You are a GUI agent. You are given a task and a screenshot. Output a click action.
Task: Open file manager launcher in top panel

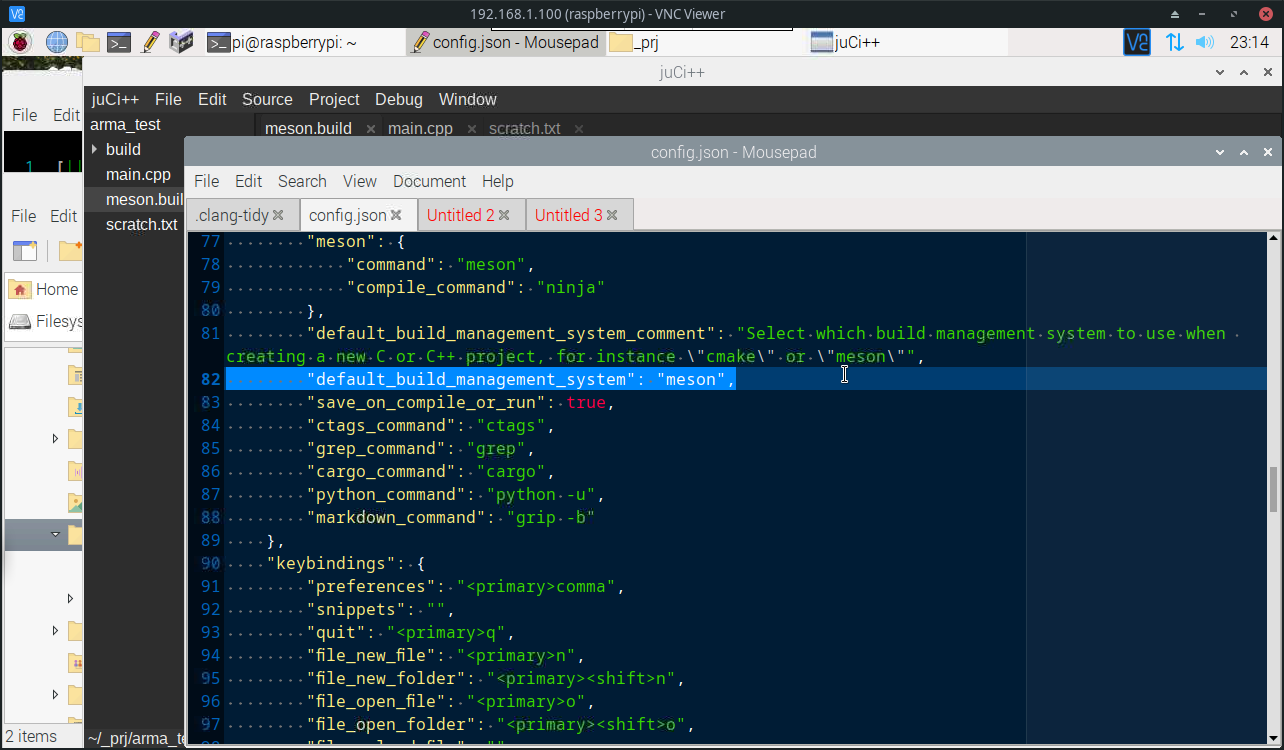pyautogui.click(x=88, y=42)
